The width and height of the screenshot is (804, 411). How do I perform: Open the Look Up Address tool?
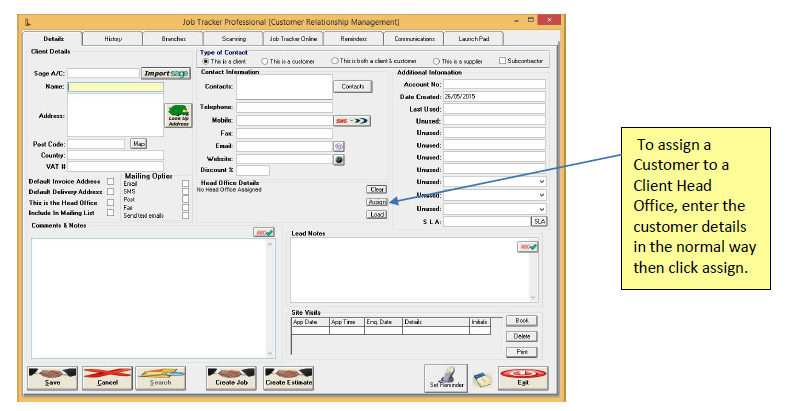pos(178,115)
